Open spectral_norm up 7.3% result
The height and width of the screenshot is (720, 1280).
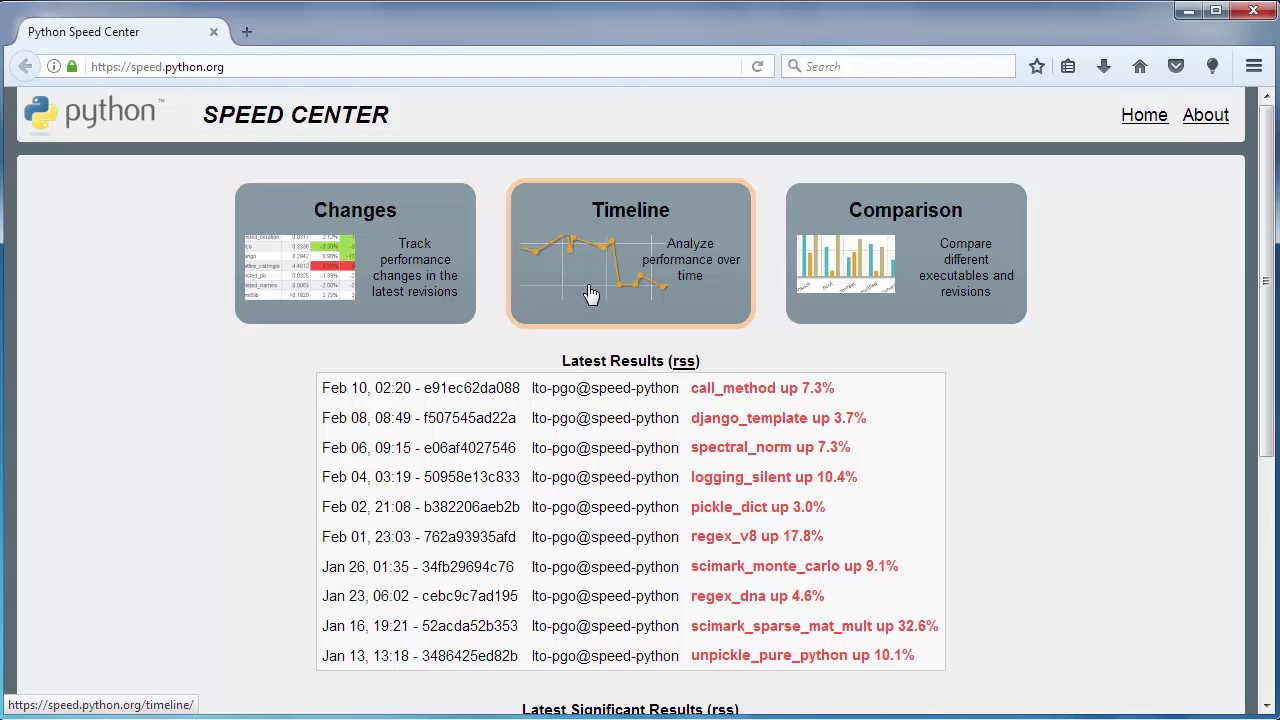coord(770,447)
